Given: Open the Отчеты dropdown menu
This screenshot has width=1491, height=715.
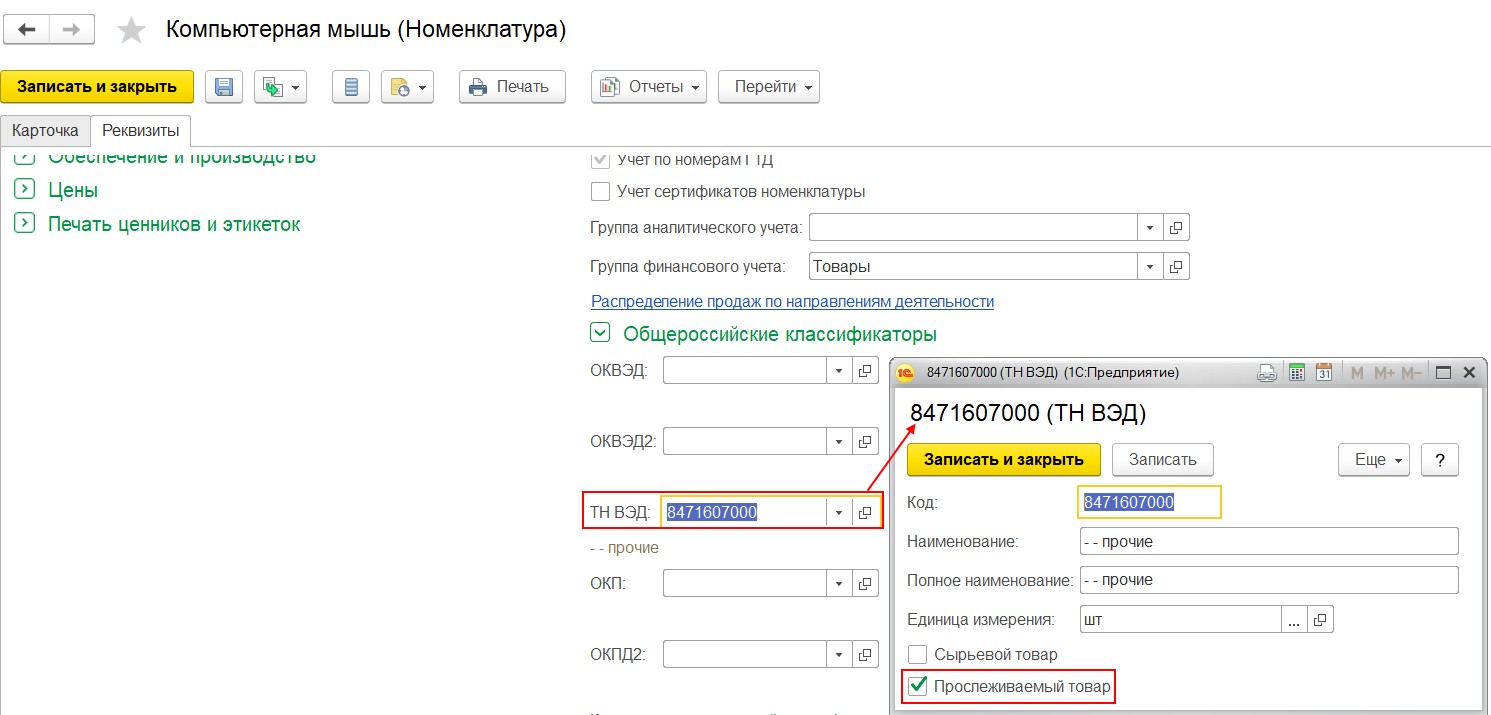Looking at the screenshot, I should (x=649, y=87).
